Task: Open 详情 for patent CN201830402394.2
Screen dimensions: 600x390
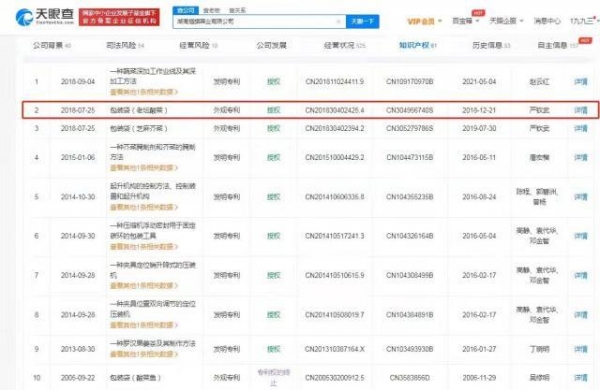Action: tap(580, 128)
